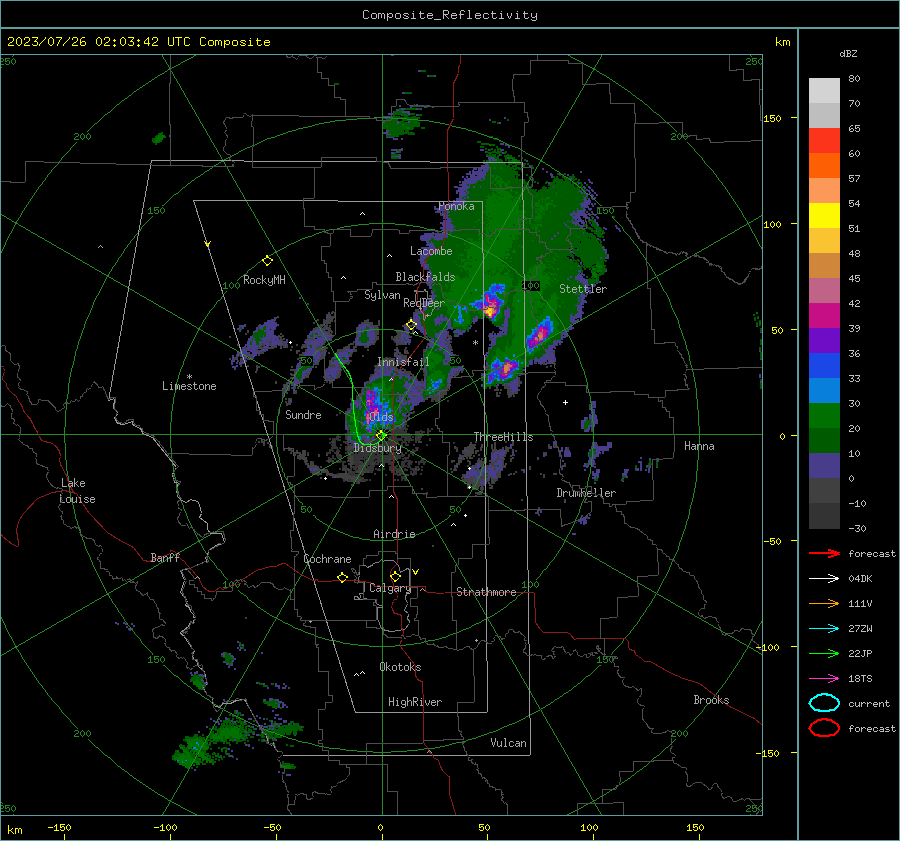Click the Cochrane town label

[327, 559]
